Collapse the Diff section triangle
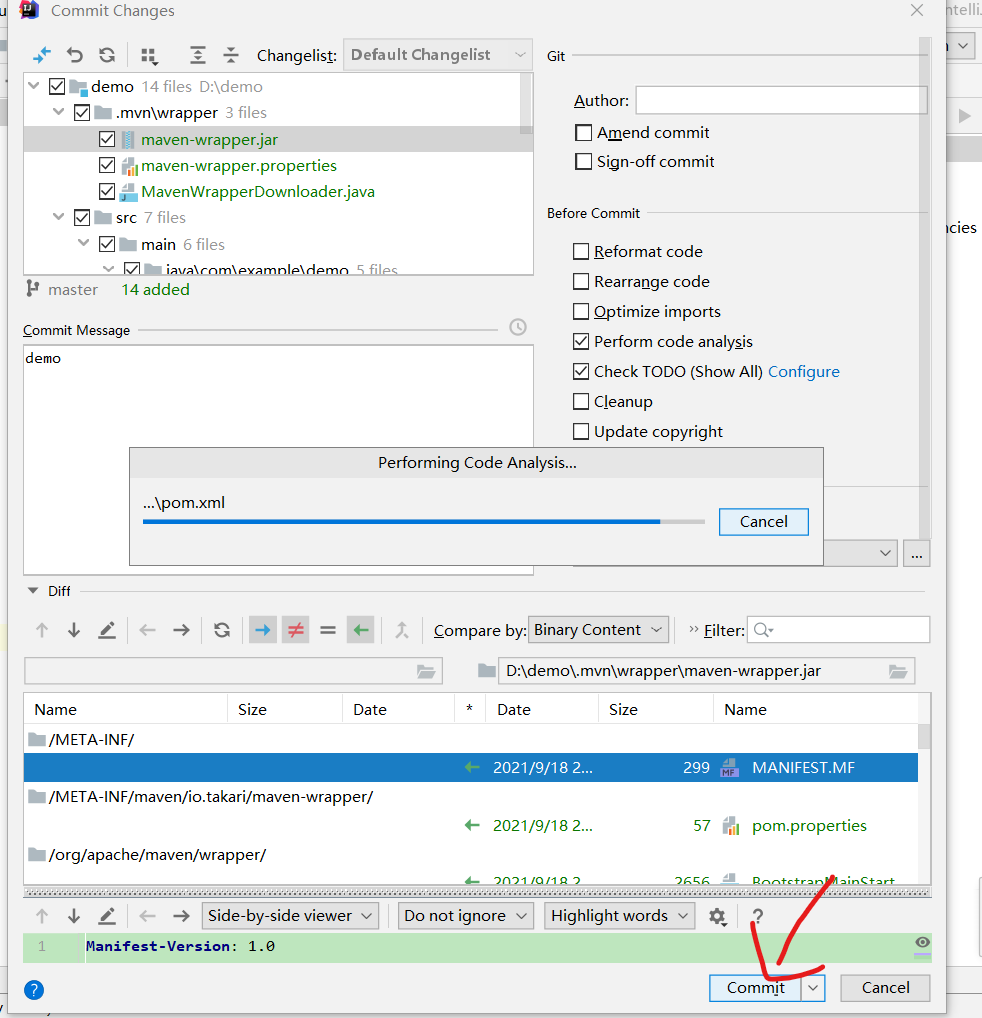 click(32, 591)
